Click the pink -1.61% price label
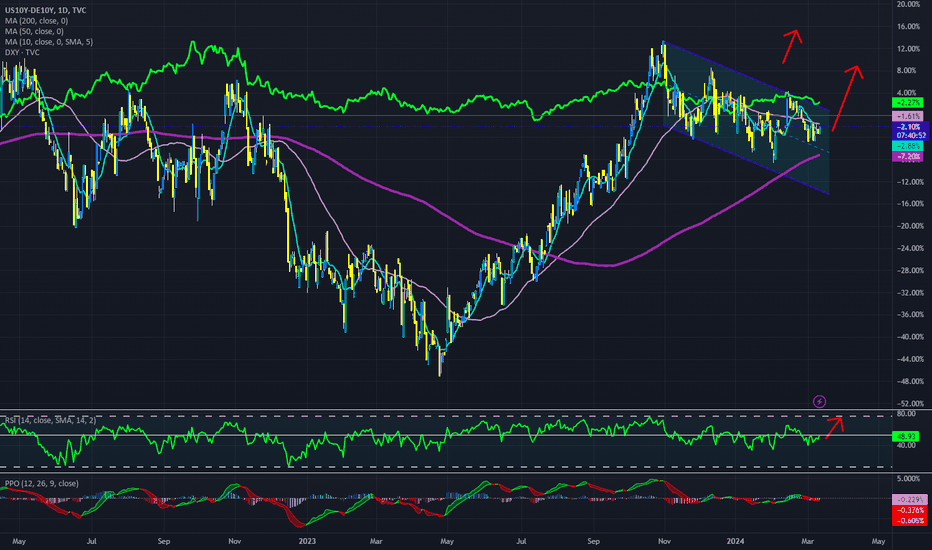Viewport: 932px width, 550px height. point(908,117)
